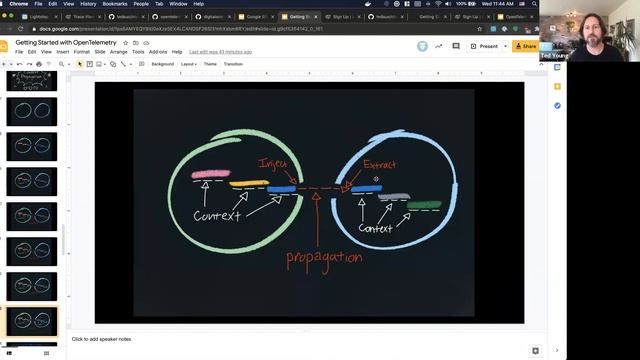Viewport: 640px width, 360px height.
Task: Expand the side panel arrow
Action: (557, 351)
